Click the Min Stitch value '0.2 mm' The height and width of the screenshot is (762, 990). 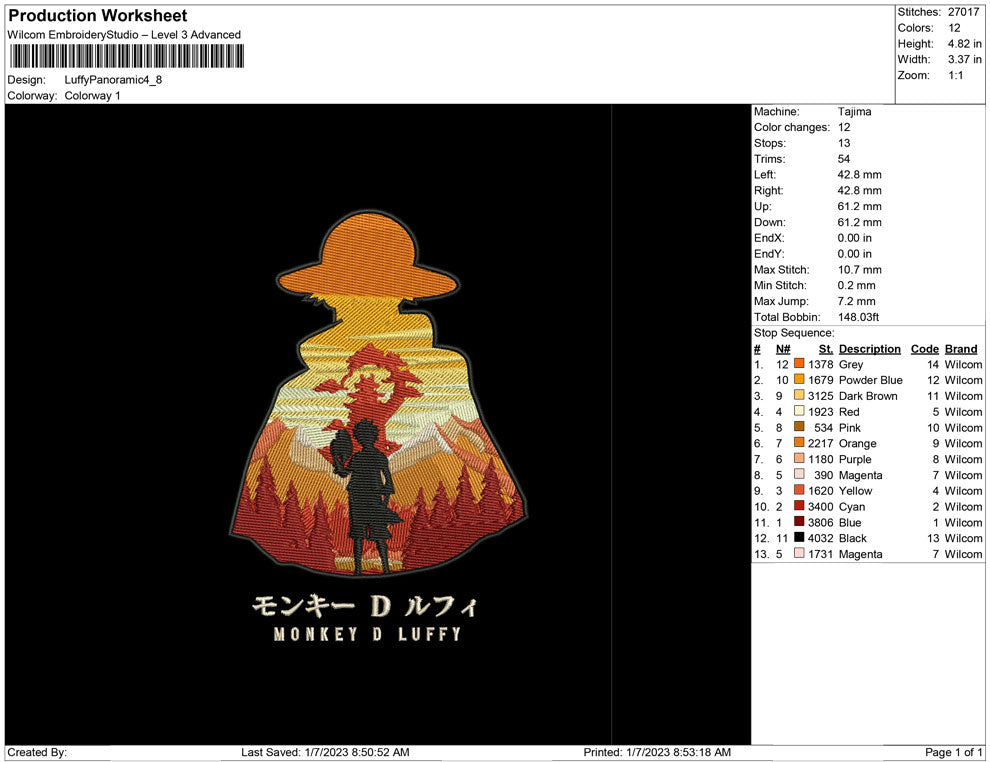tap(856, 285)
